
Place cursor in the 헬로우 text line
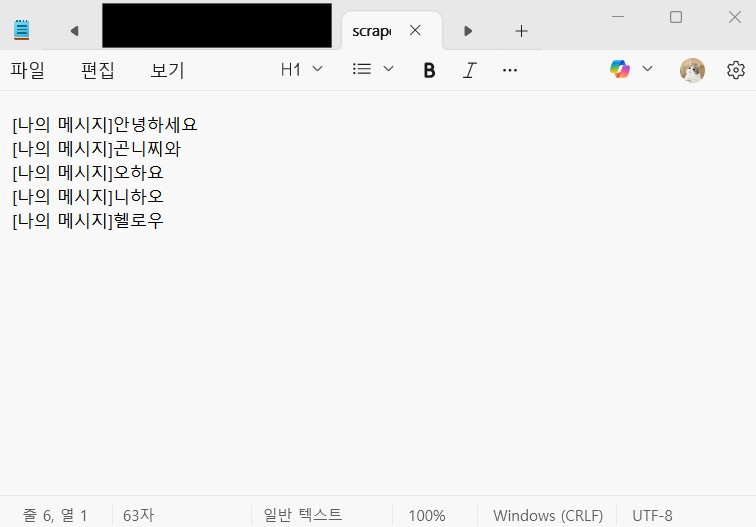click(139, 221)
